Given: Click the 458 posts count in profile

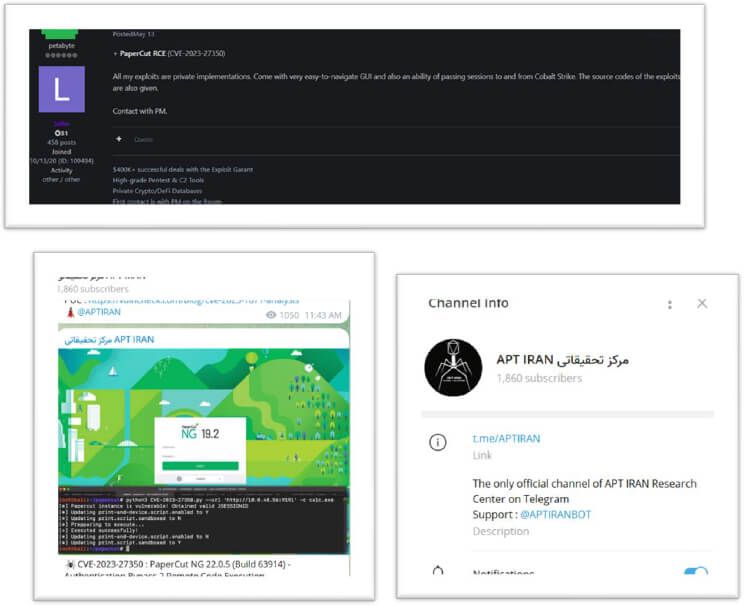Looking at the screenshot, I should point(62,142).
